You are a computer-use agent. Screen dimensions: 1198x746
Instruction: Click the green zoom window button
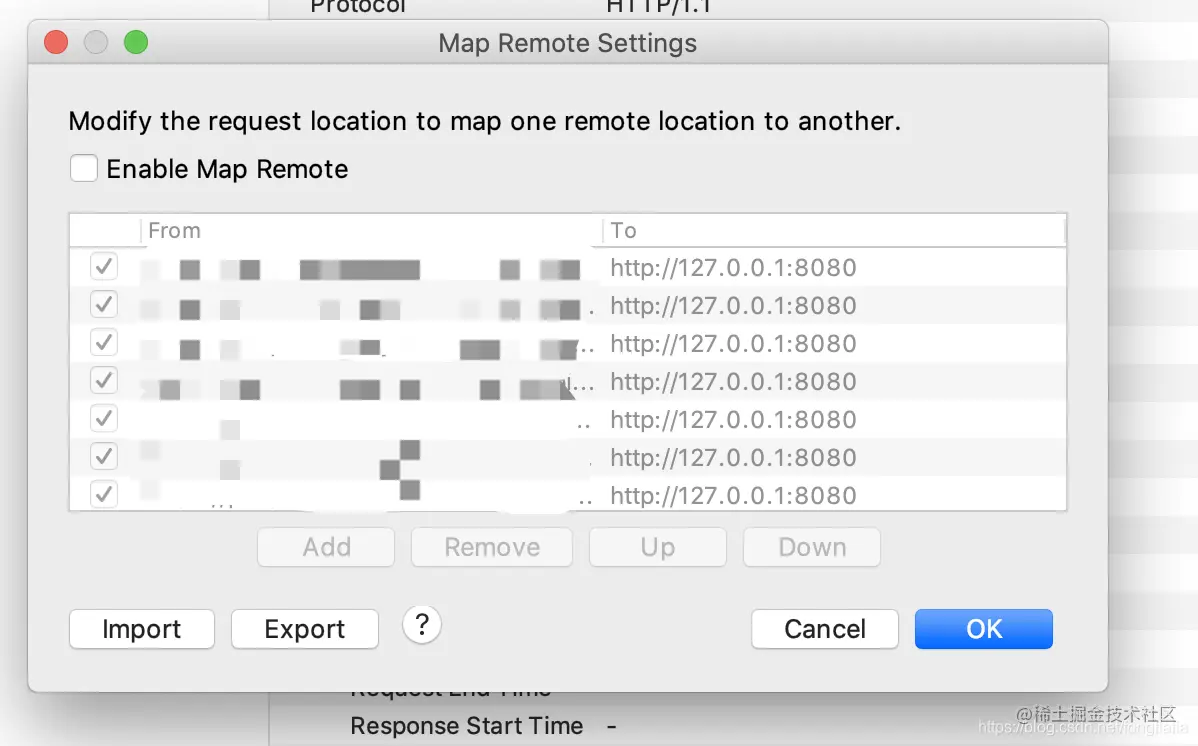136,42
